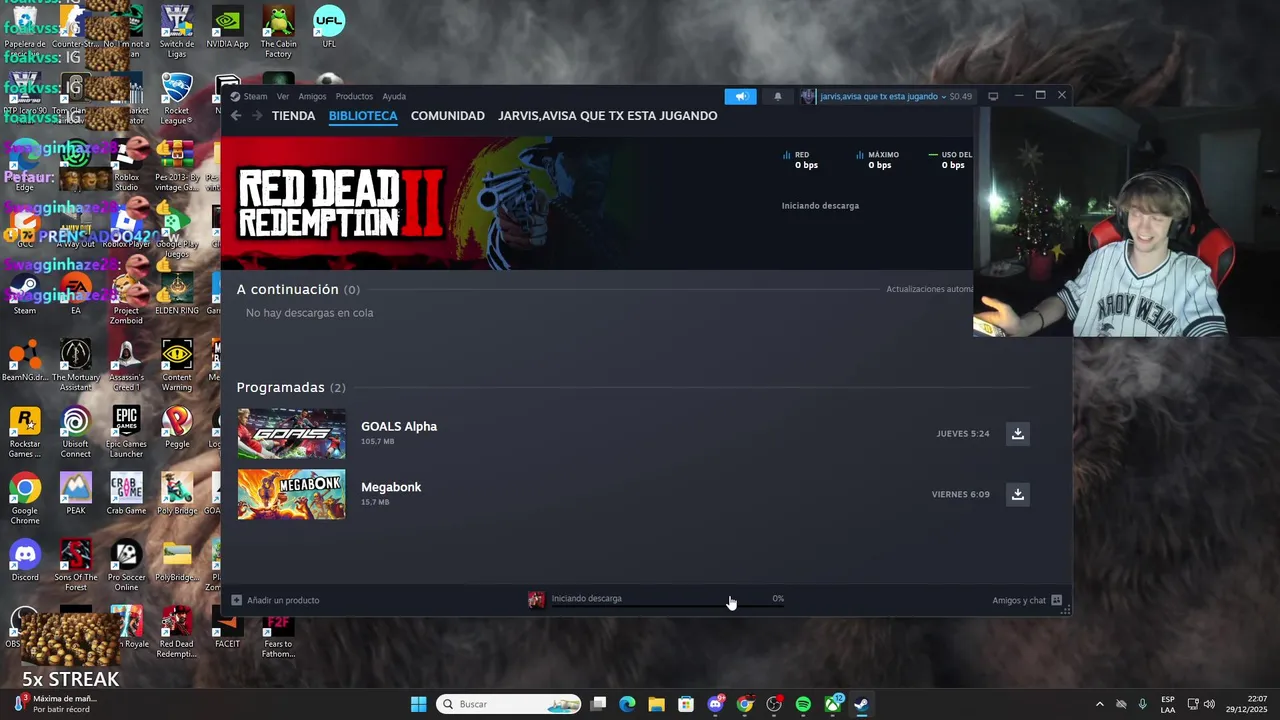
Task: Open the ELDEN RING desktop shortcut
Action: pos(177,294)
